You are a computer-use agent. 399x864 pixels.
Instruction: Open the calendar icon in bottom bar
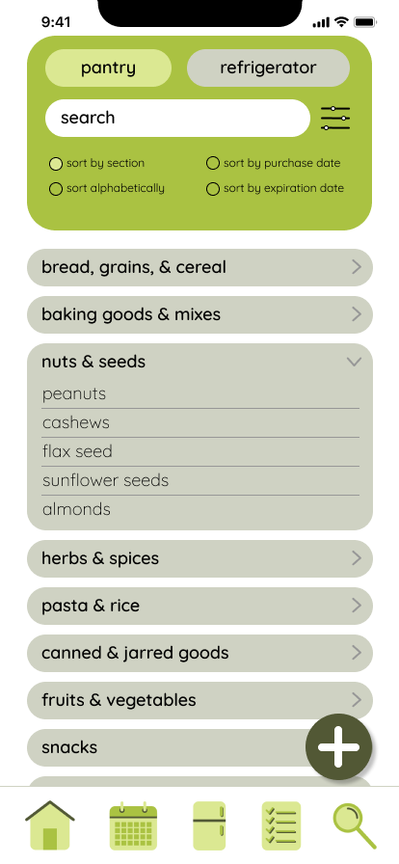pos(133,825)
